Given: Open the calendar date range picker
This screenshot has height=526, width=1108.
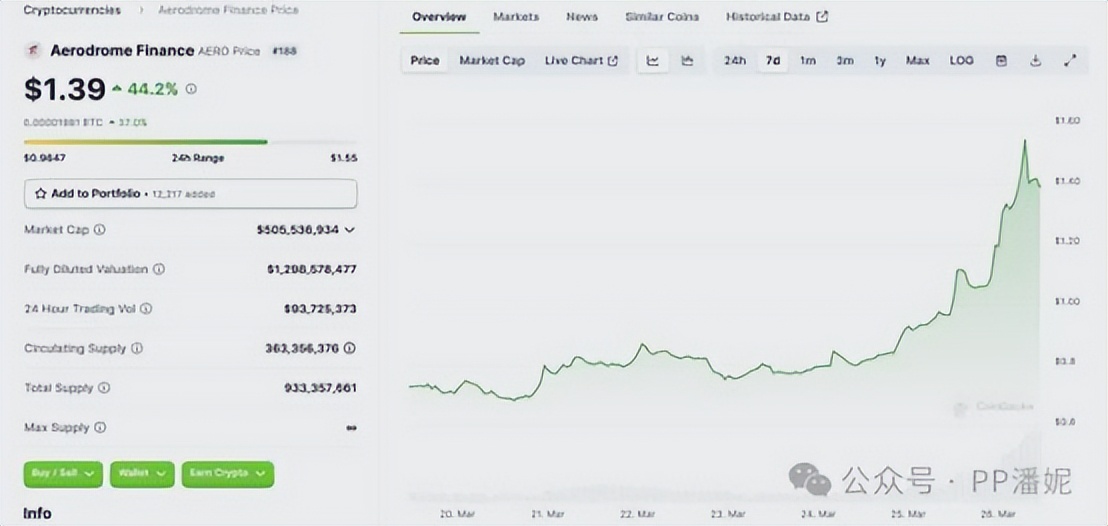Looking at the screenshot, I should pyautogui.click(x=1001, y=61).
